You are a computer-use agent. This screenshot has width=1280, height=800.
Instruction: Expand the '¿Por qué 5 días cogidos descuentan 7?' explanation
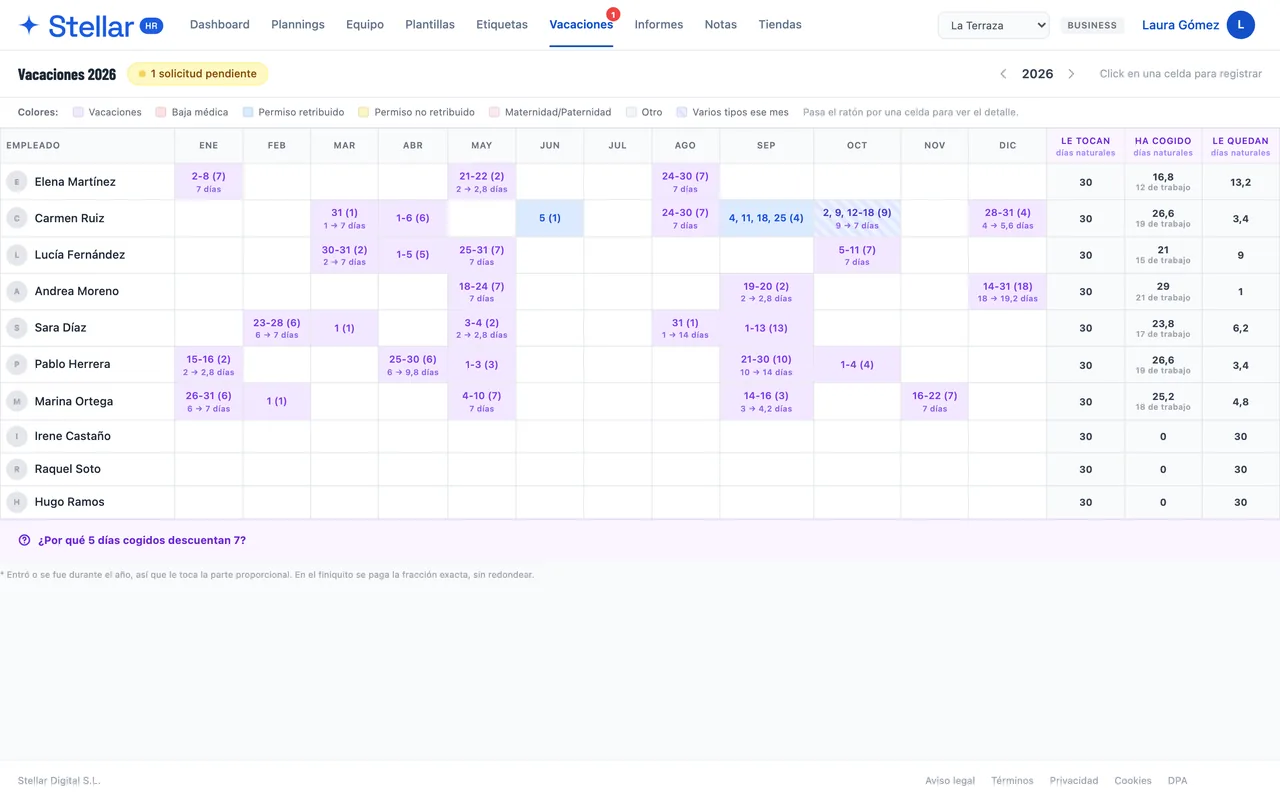(141, 540)
